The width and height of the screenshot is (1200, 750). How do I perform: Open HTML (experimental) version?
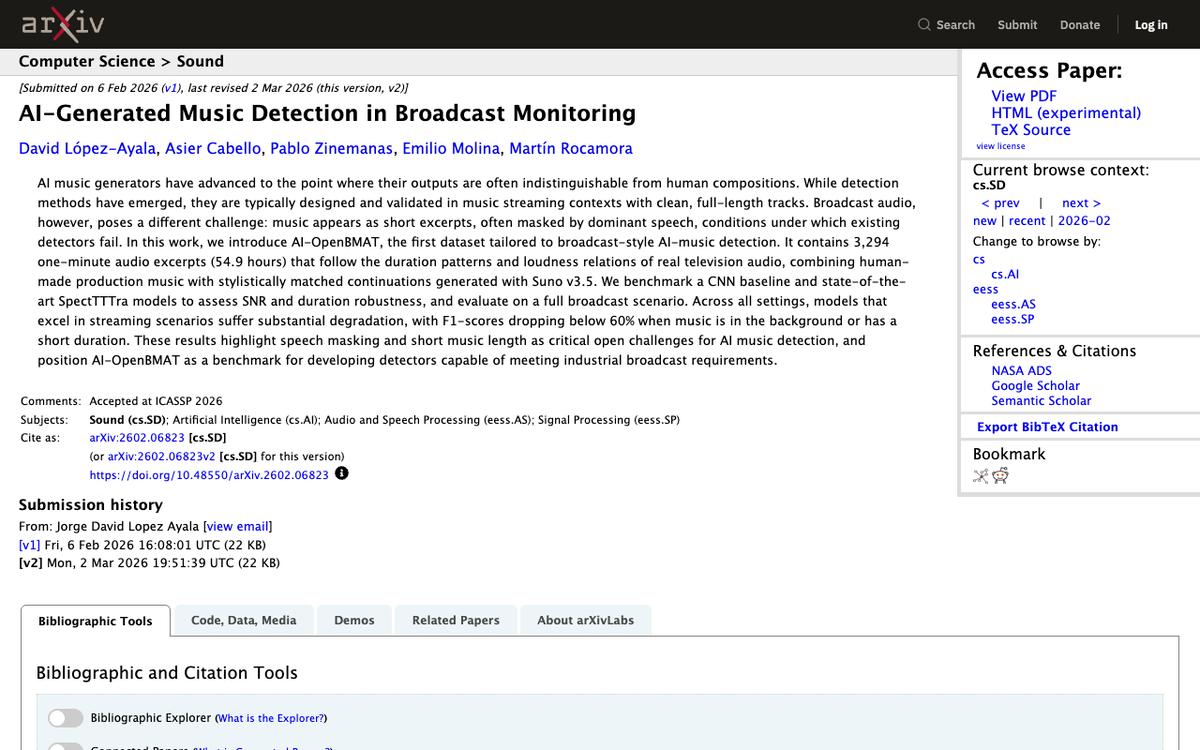click(1066, 113)
